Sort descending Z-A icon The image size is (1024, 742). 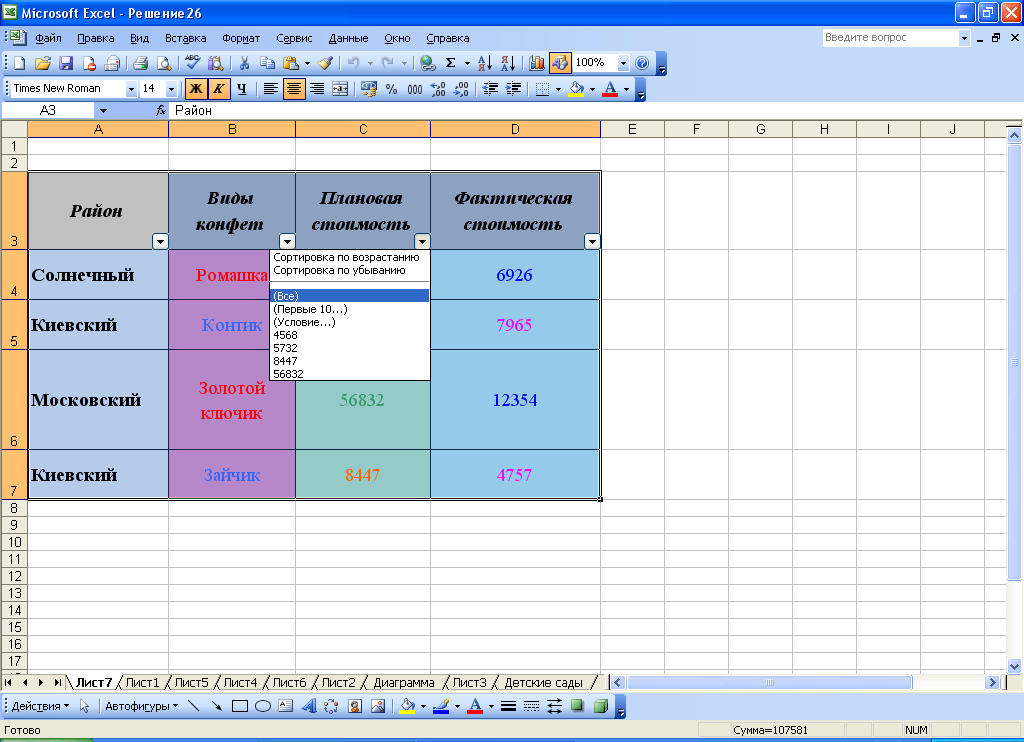point(508,63)
